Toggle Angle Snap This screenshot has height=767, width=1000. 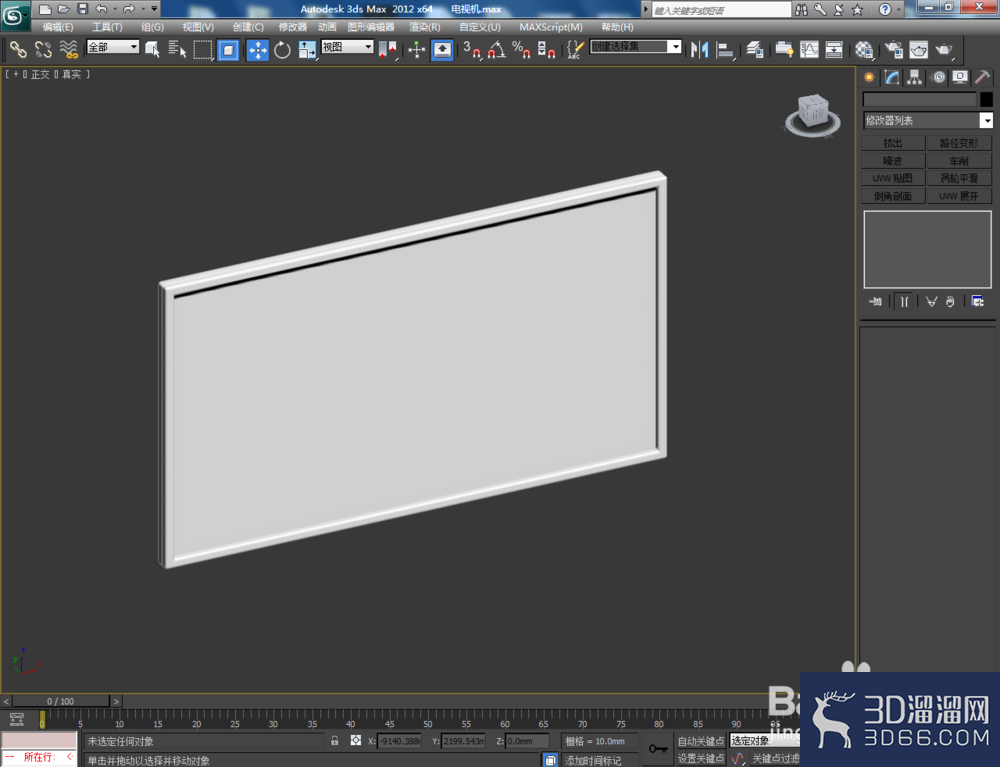(496, 50)
